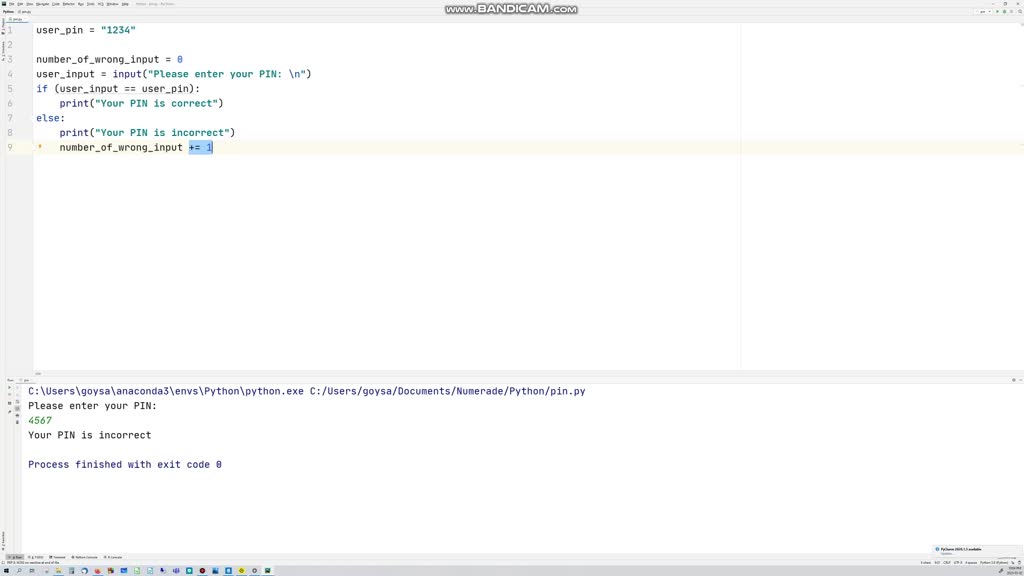Click the 4 spaces indent status
This screenshot has height=576, width=1024.
pos(971,562)
